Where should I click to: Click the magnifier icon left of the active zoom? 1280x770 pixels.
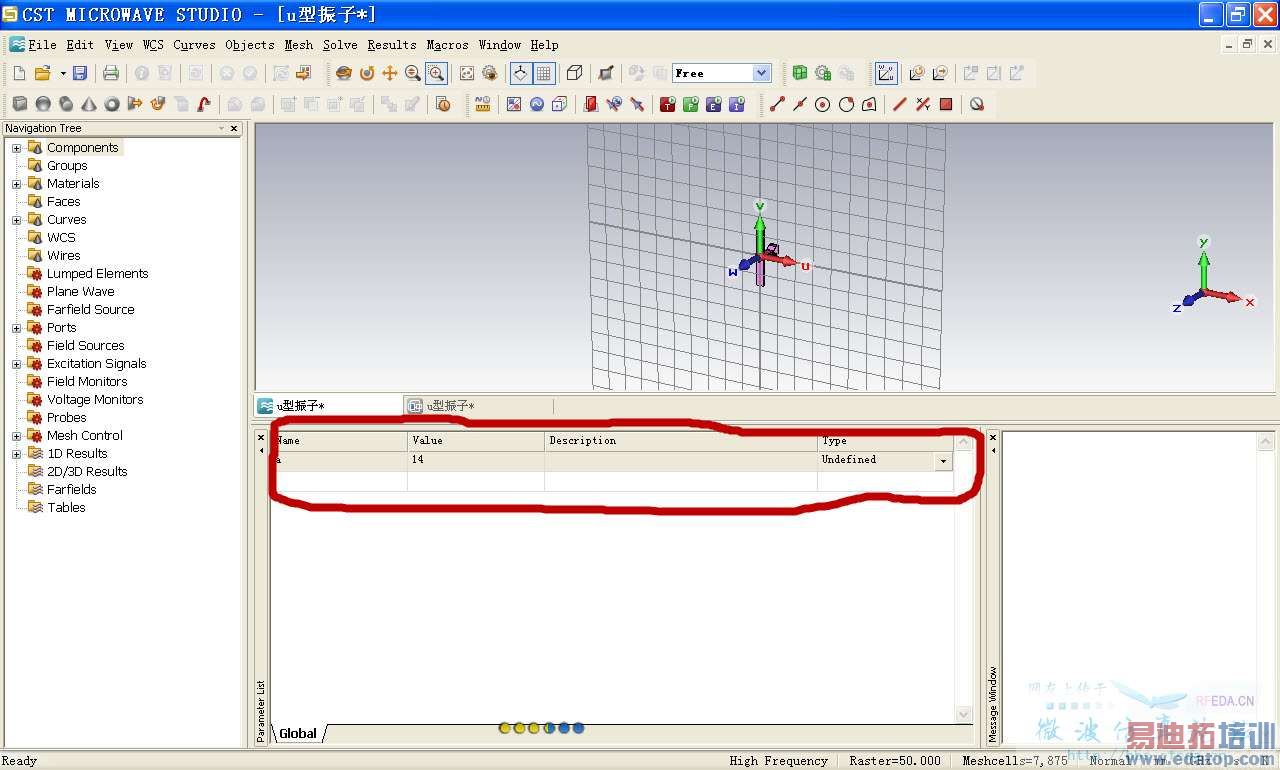[413, 73]
